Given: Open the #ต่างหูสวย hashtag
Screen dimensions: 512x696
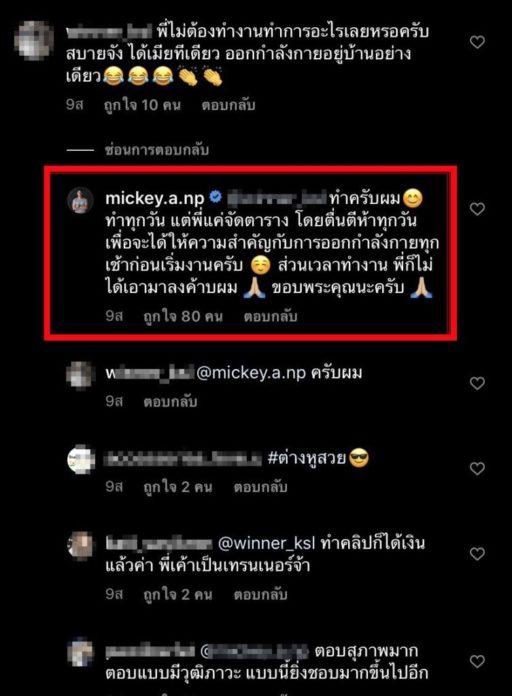Looking at the screenshot, I should coord(307,458).
